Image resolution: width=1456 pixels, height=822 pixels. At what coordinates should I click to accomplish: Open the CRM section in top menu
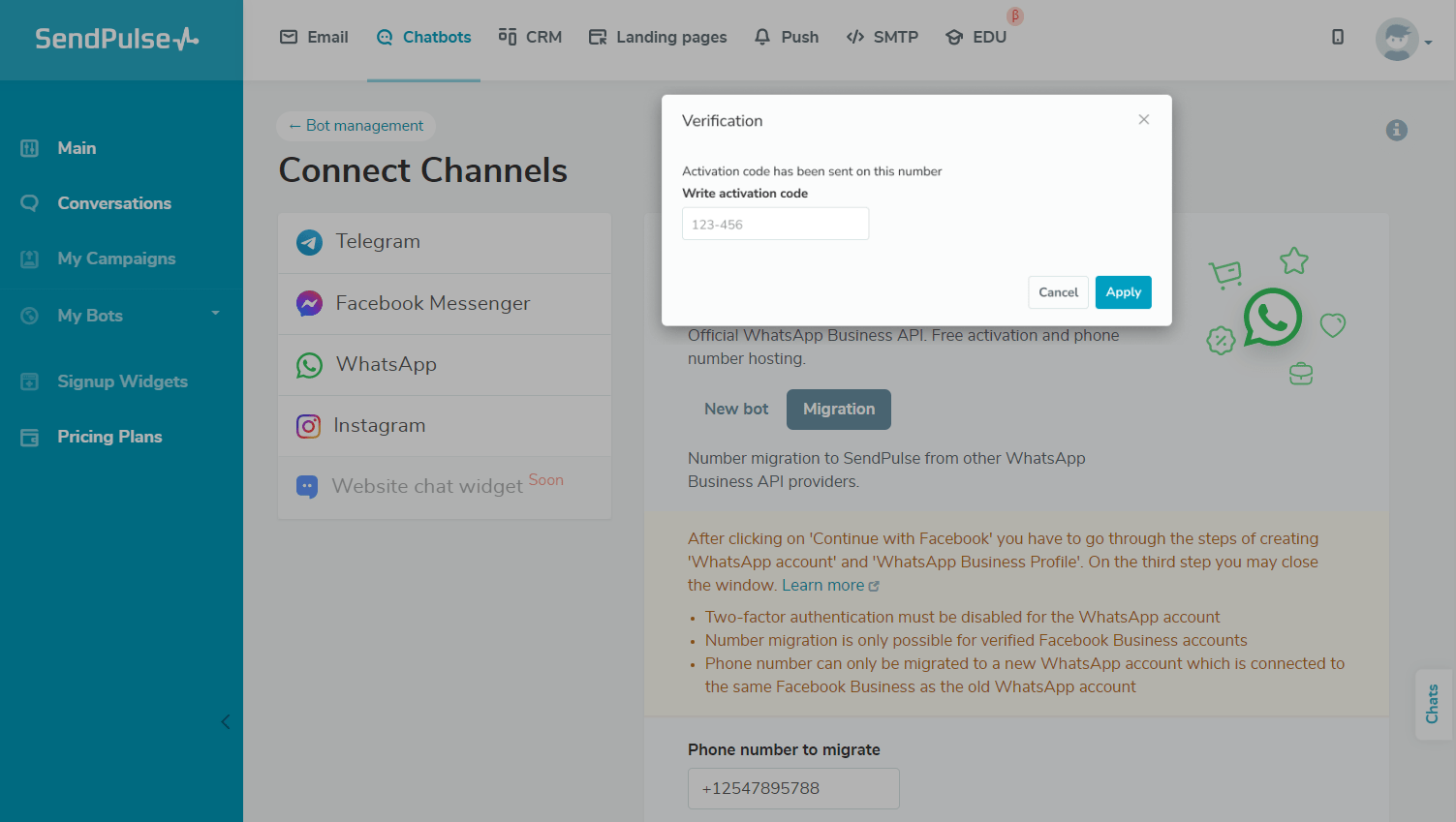530,37
